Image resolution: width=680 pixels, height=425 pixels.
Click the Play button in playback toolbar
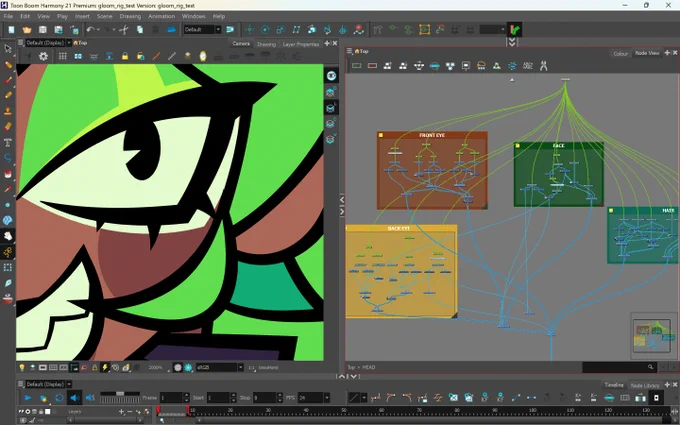pyautogui.click(x=28, y=397)
